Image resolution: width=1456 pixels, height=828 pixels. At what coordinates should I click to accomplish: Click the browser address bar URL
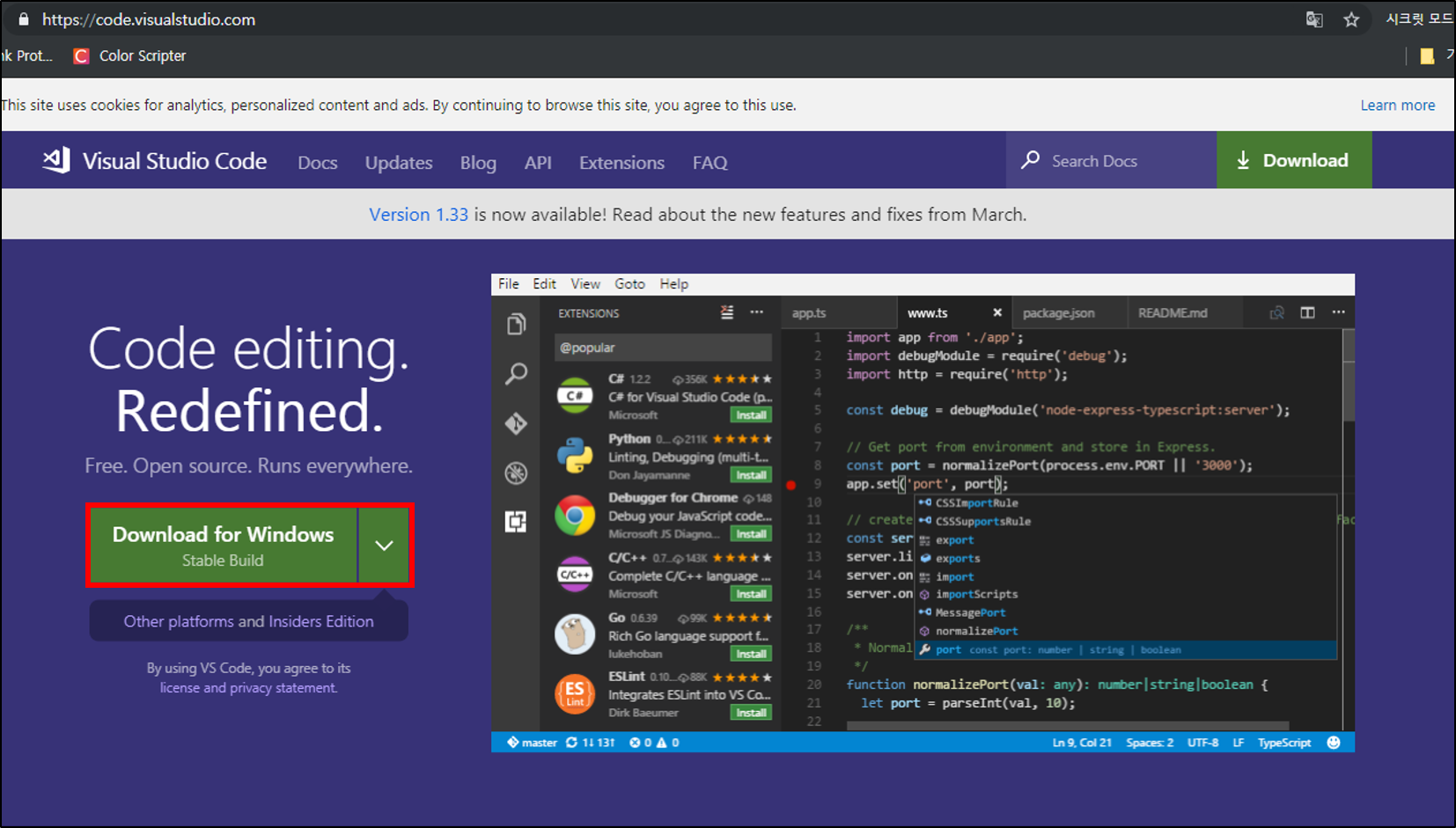pyautogui.click(x=149, y=19)
